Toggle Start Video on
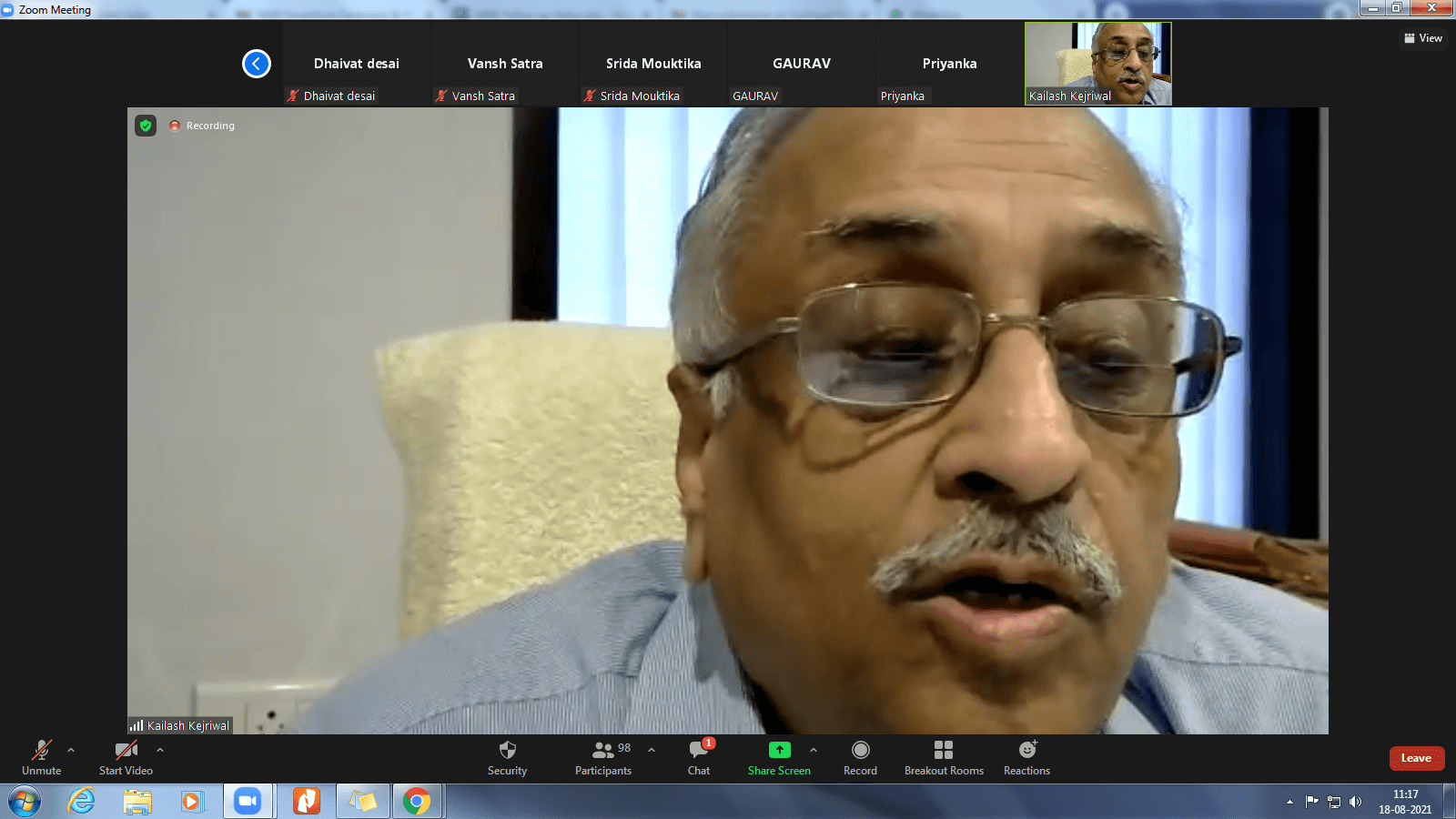Screen dimensions: 1456x819 (126, 751)
